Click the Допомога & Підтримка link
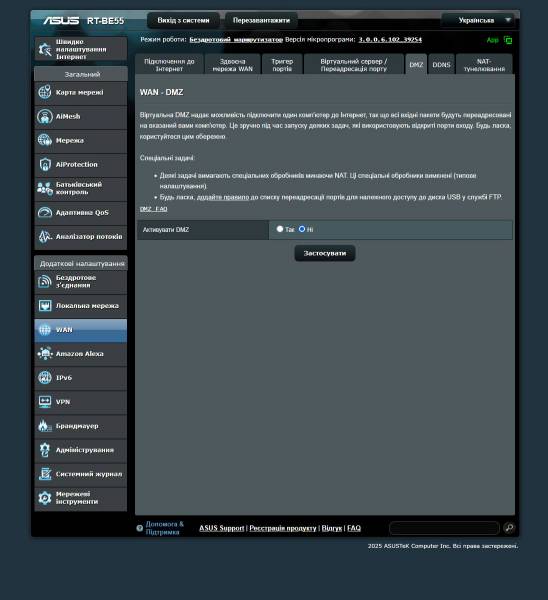Viewport: 548px width, 600px height. (165, 528)
